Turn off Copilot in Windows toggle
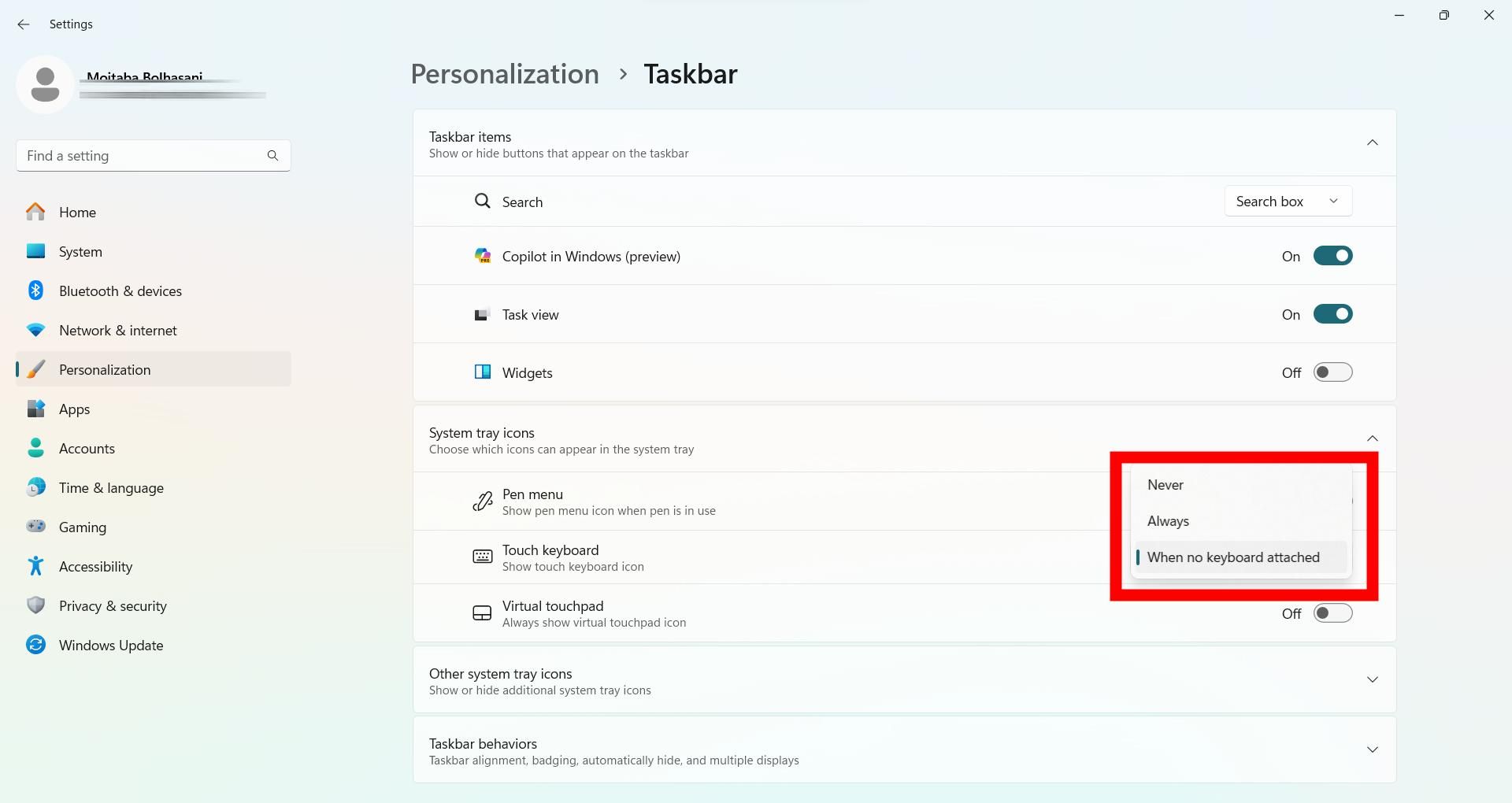This screenshot has width=1512, height=803. pyautogui.click(x=1332, y=257)
